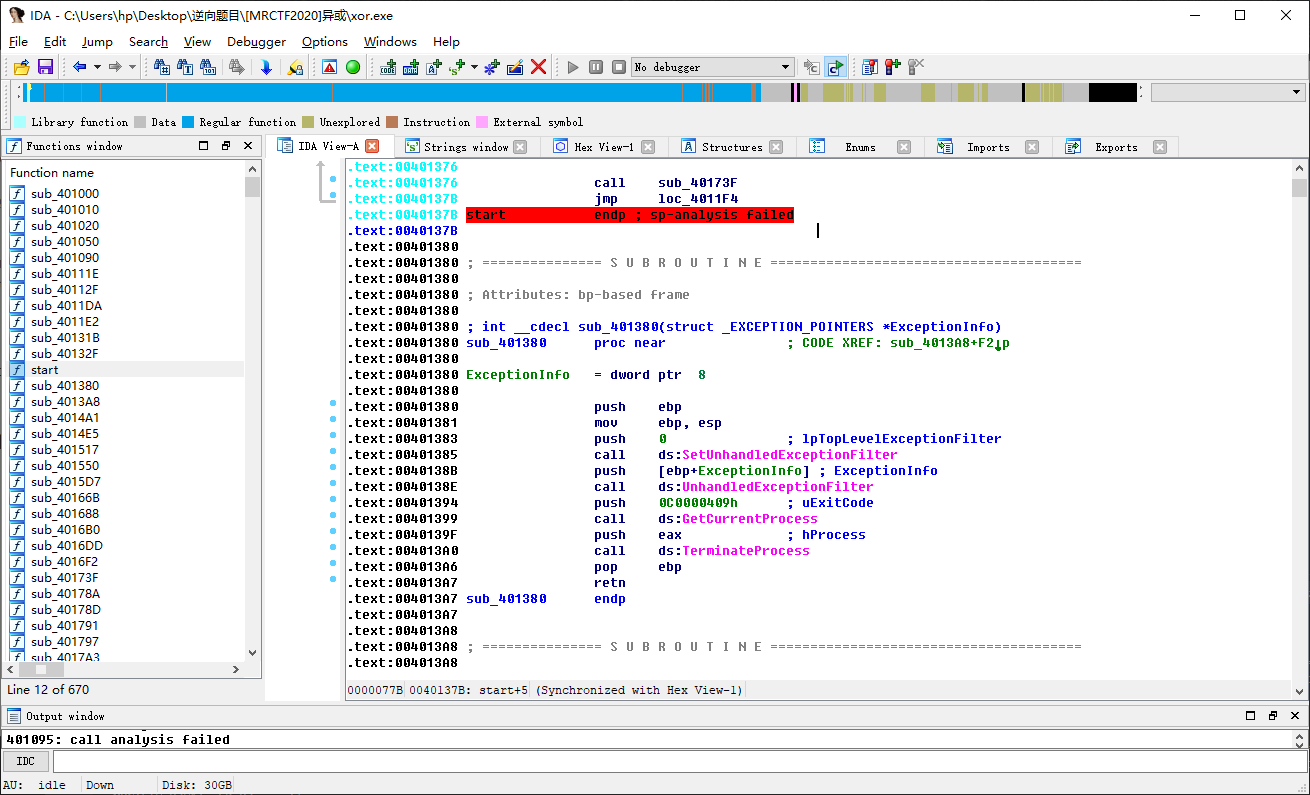
Task: Close the Hex View-1 tab
Action: click(648, 147)
